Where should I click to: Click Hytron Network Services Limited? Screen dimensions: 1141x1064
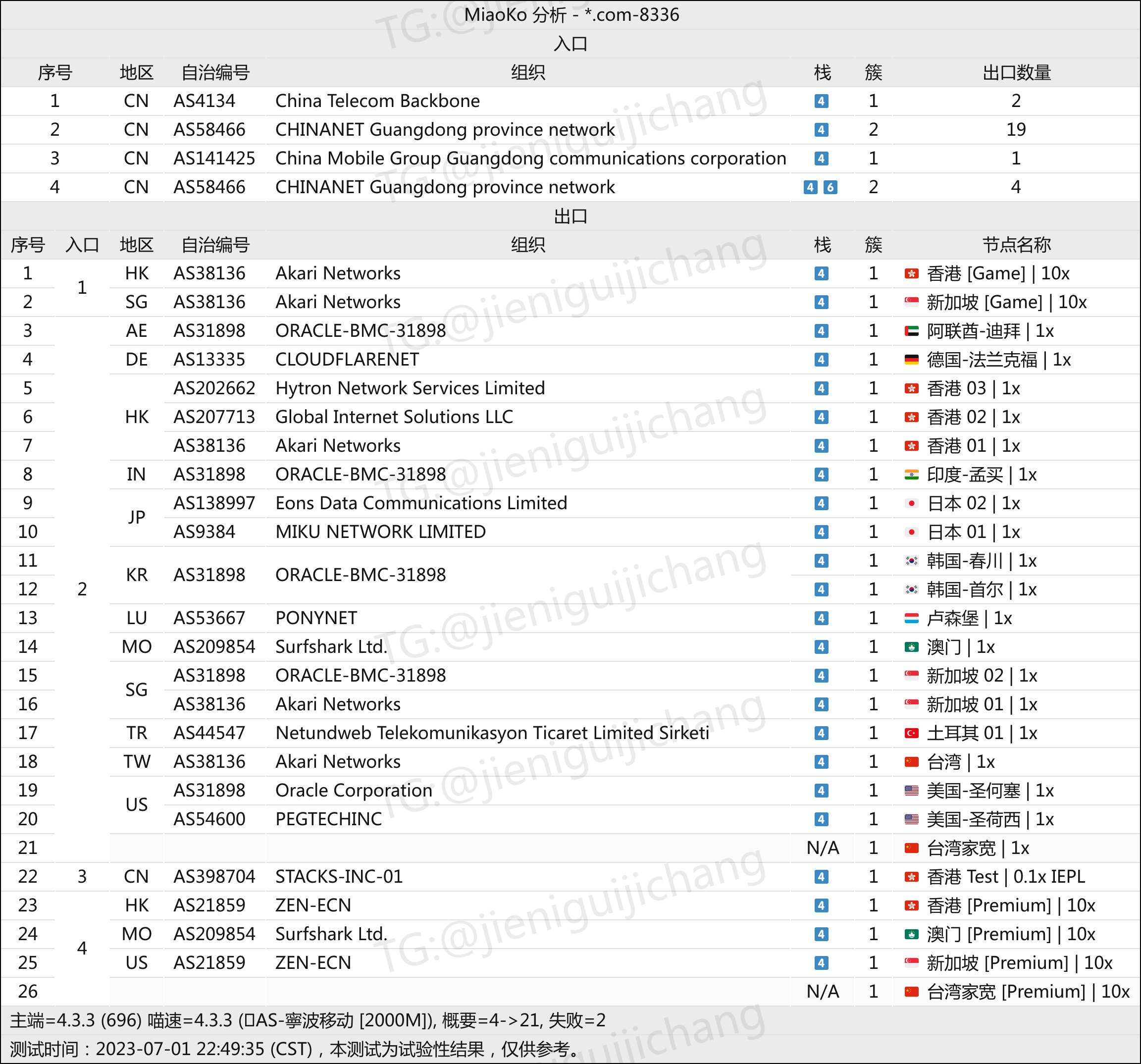[x=410, y=388]
